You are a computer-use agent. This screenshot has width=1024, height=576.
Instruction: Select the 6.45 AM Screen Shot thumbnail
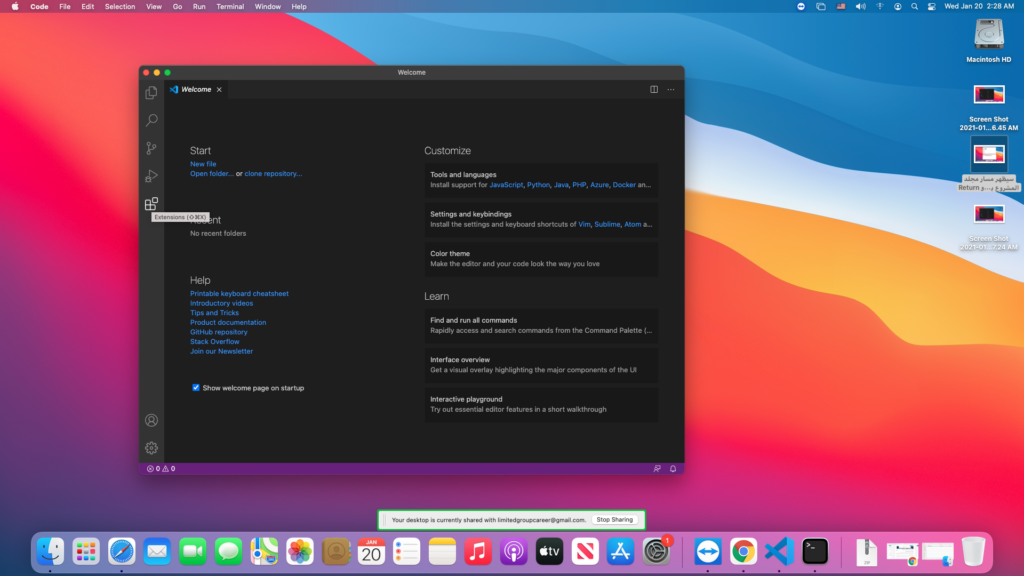989,95
